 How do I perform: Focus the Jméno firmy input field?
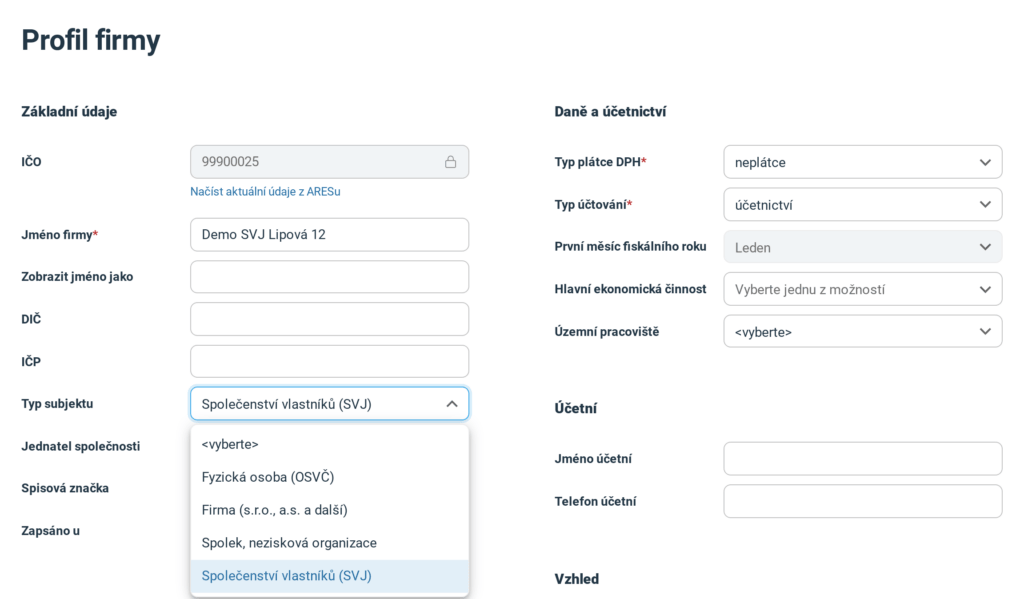(329, 235)
